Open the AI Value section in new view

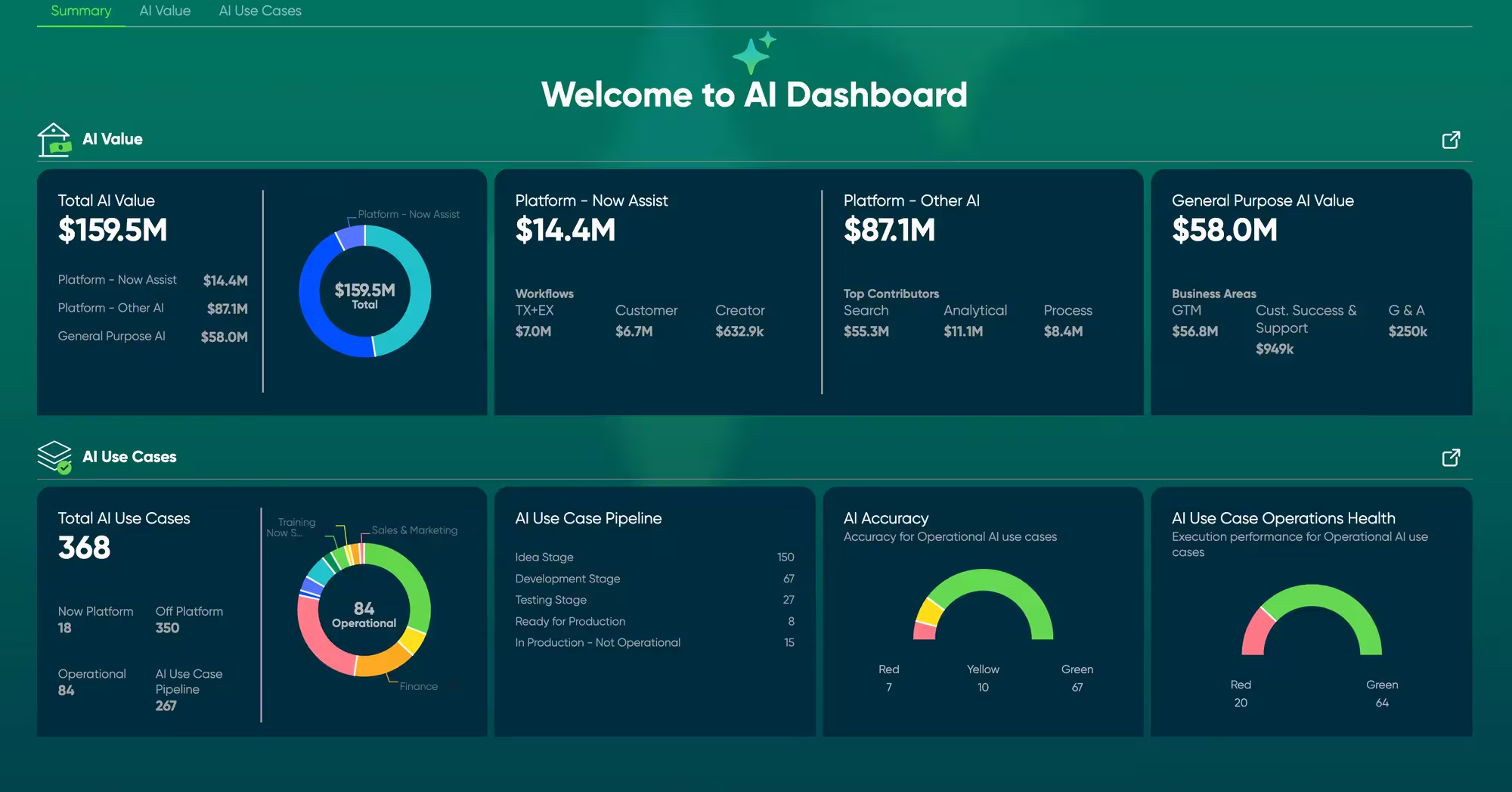point(1450,140)
